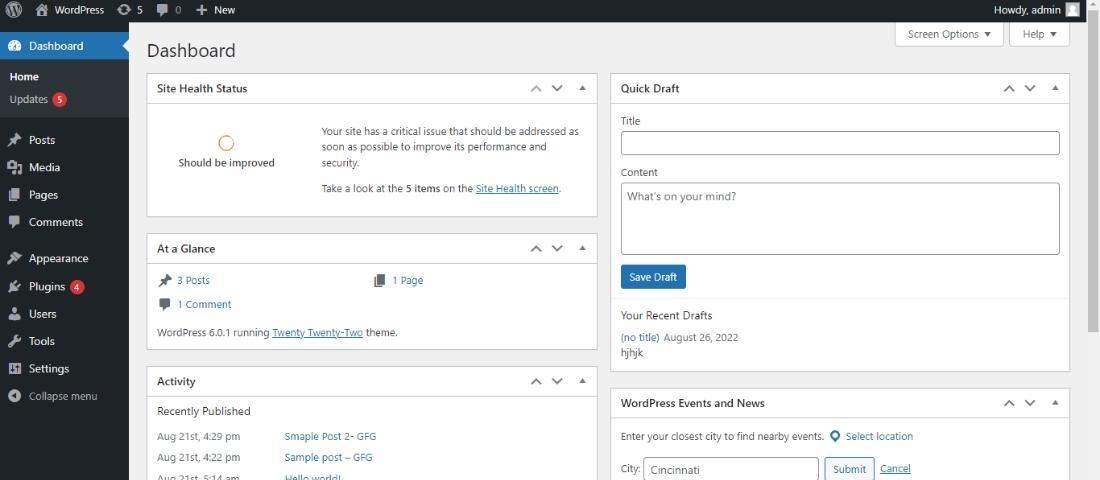
Task: Click the comments bubble icon in admin bar
Action: coord(163,10)
